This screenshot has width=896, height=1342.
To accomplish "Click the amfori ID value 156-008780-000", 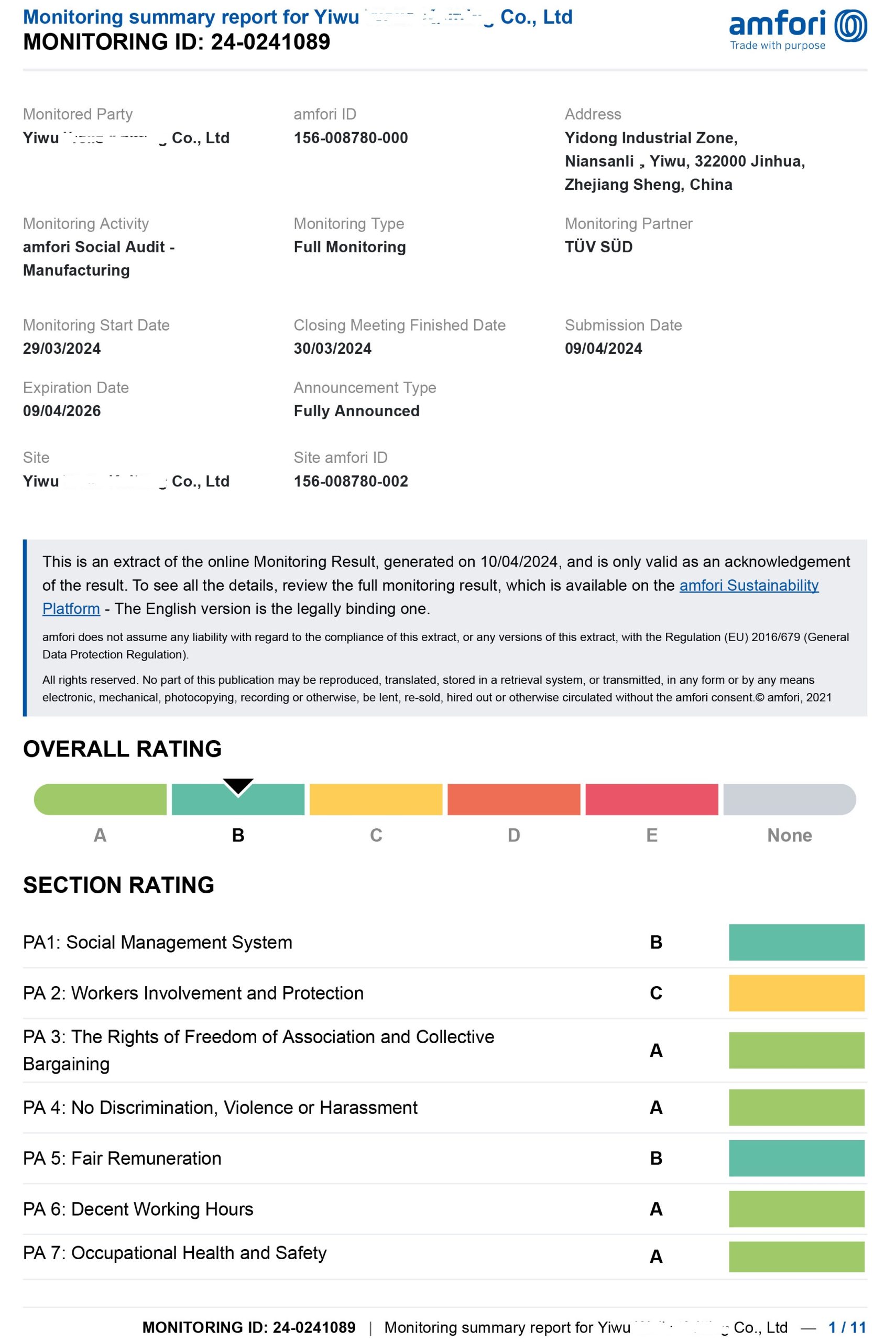I will pyautogui.click(x=351, y=138).
